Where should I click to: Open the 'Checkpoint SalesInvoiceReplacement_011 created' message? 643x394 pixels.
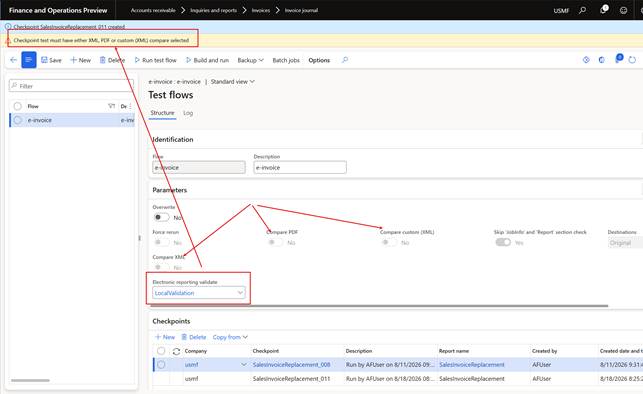coord(69,27)
